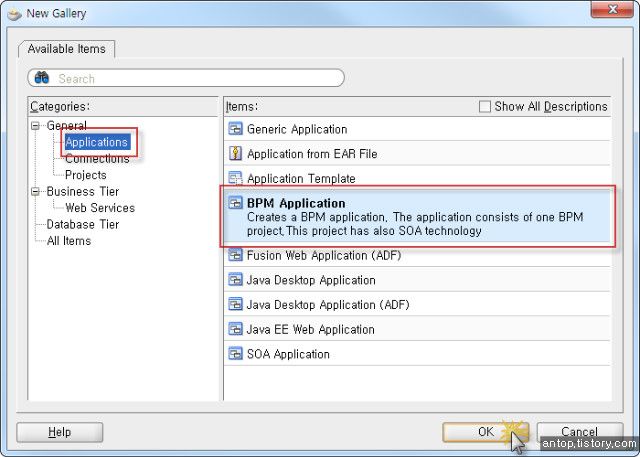640x457 pixels.
Task: Dismiss the dialog with Cancel button
Action: point(580,432)
